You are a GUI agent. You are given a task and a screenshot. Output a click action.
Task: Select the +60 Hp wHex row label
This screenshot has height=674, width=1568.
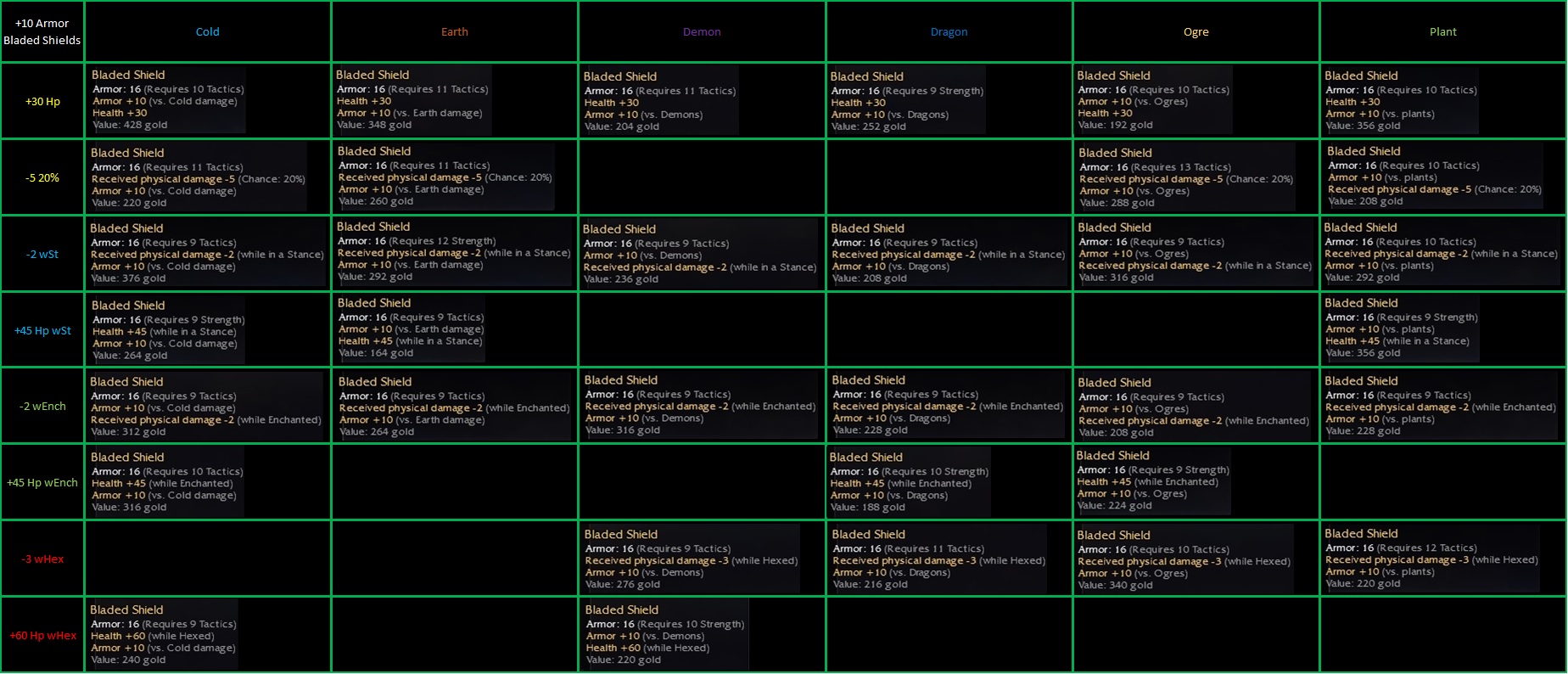coord(42,636)
